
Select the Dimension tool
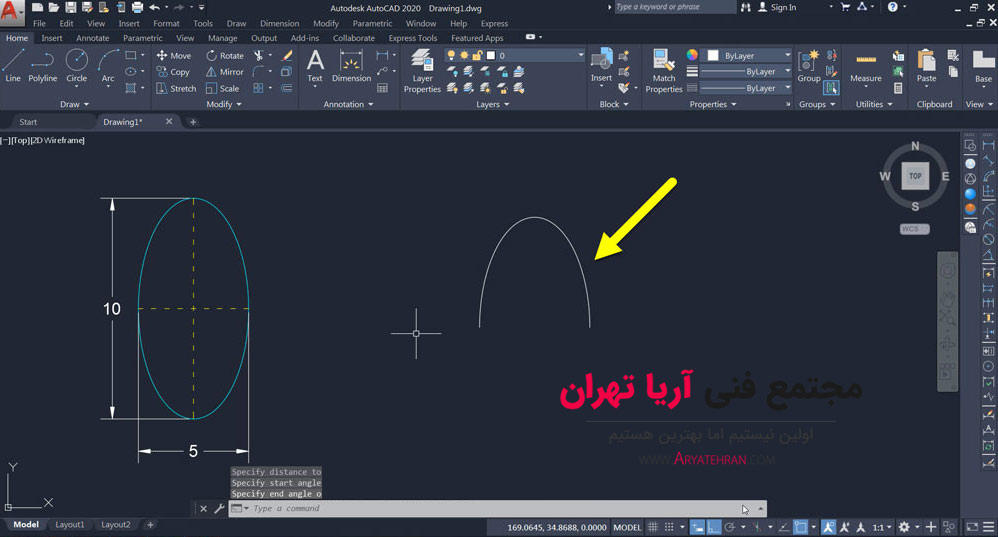click(351, 66)
